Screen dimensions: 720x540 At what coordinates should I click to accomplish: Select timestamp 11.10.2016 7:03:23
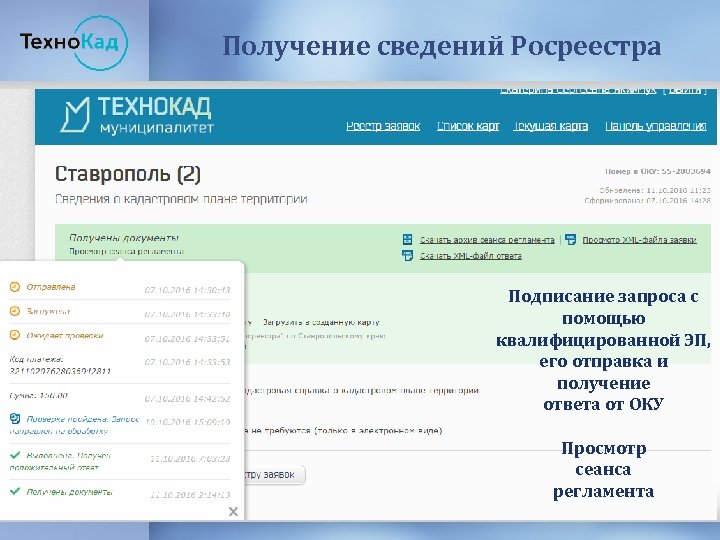[190, 459]
